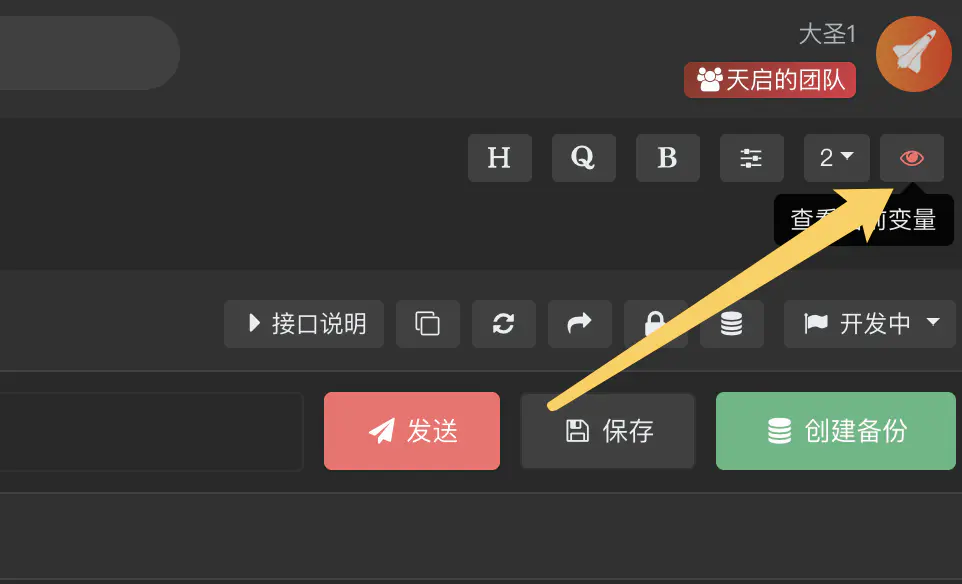Click the copy duplicate icon

428,323
